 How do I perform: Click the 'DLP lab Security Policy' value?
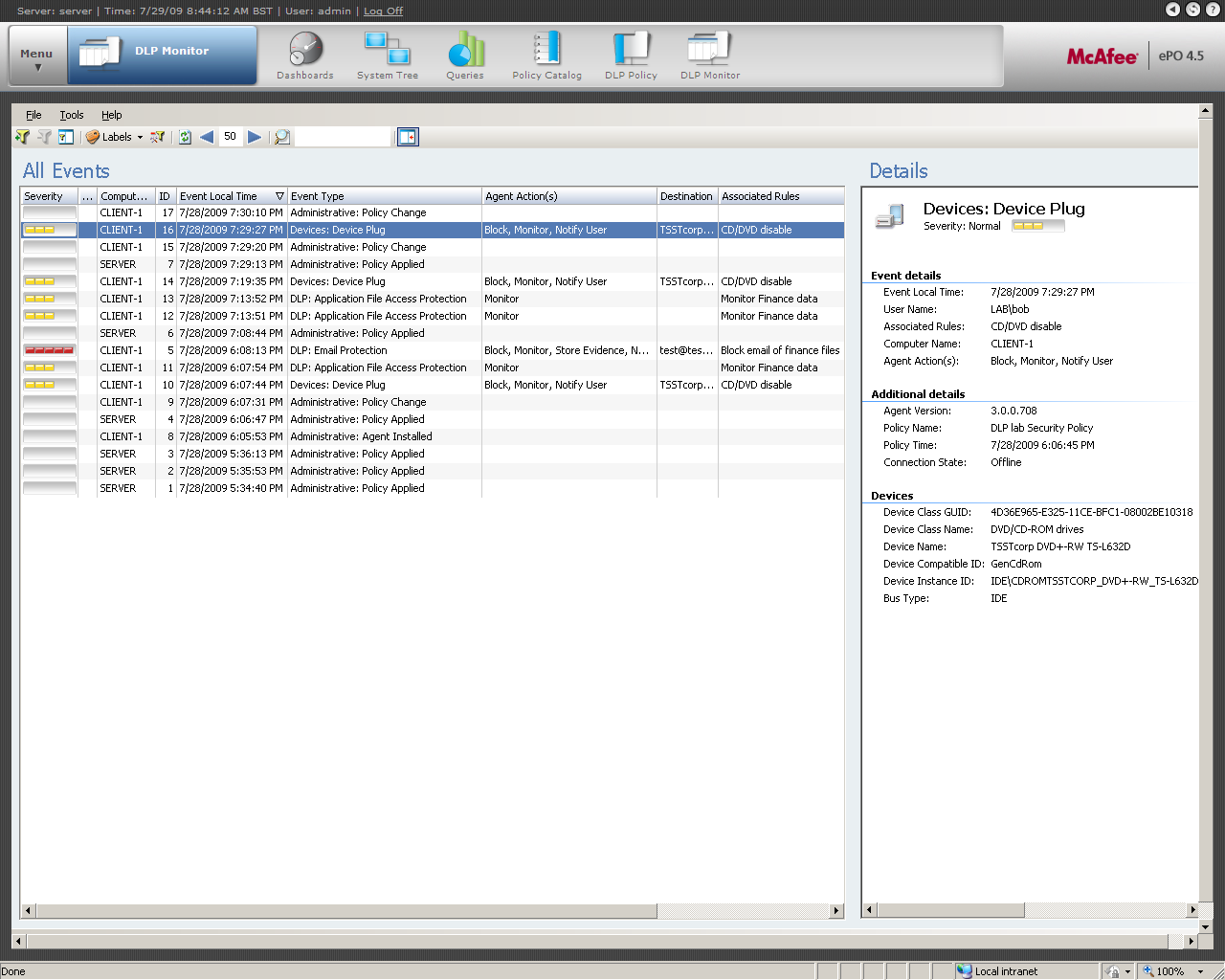pos(1041,428)
